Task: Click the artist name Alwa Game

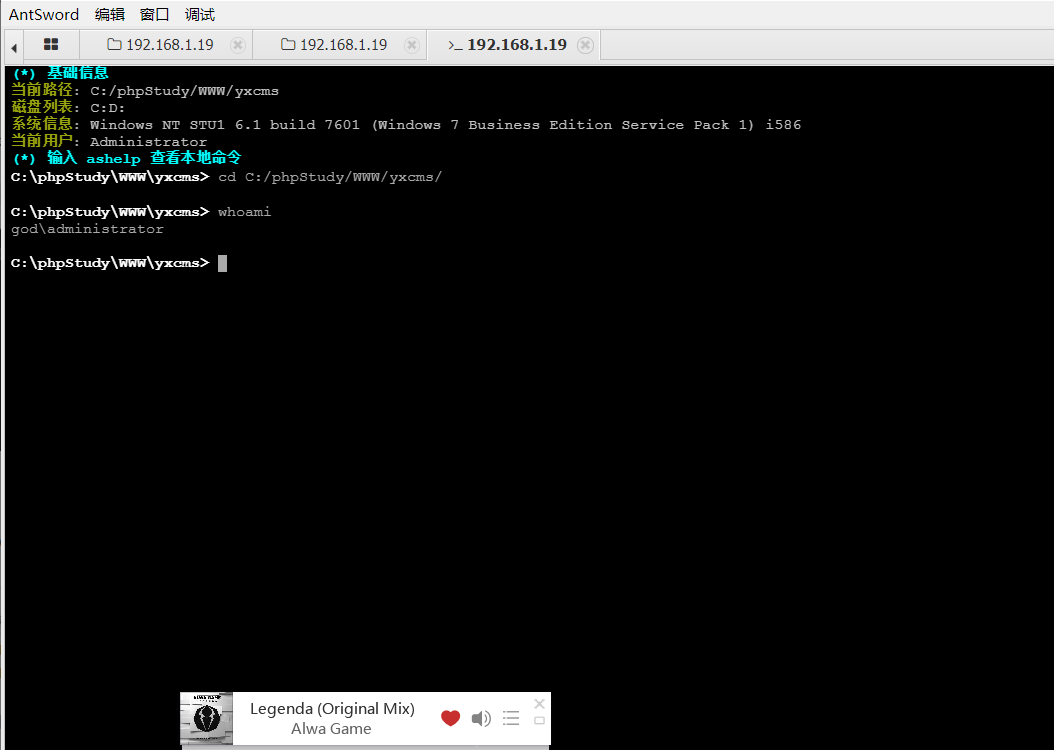Action: (x=331, y=729)
